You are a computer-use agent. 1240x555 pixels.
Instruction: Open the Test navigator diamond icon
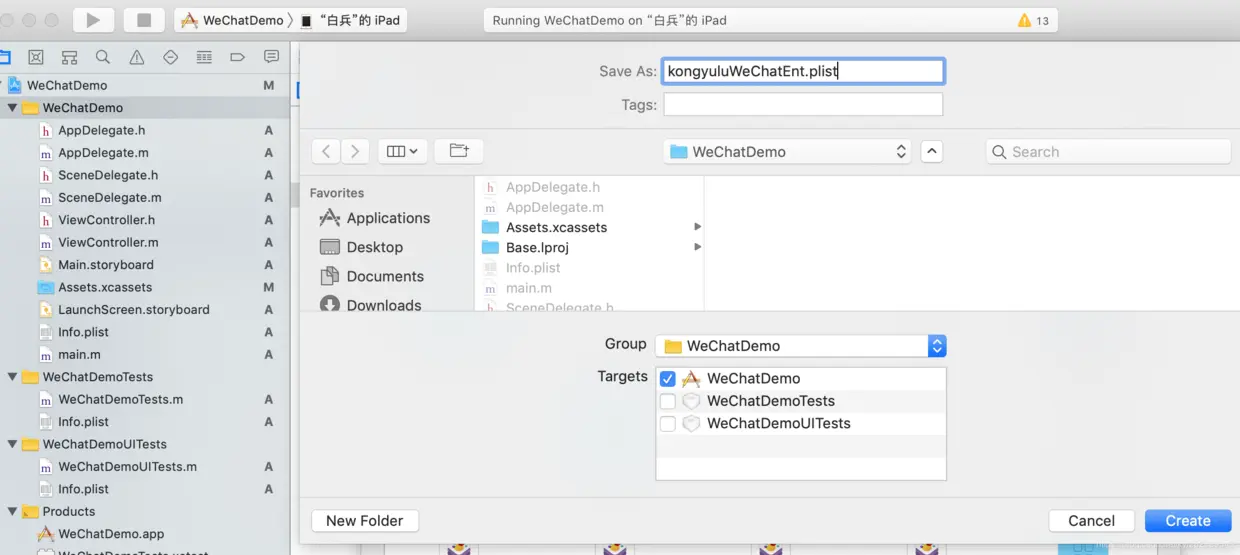[x=170, y=57]
